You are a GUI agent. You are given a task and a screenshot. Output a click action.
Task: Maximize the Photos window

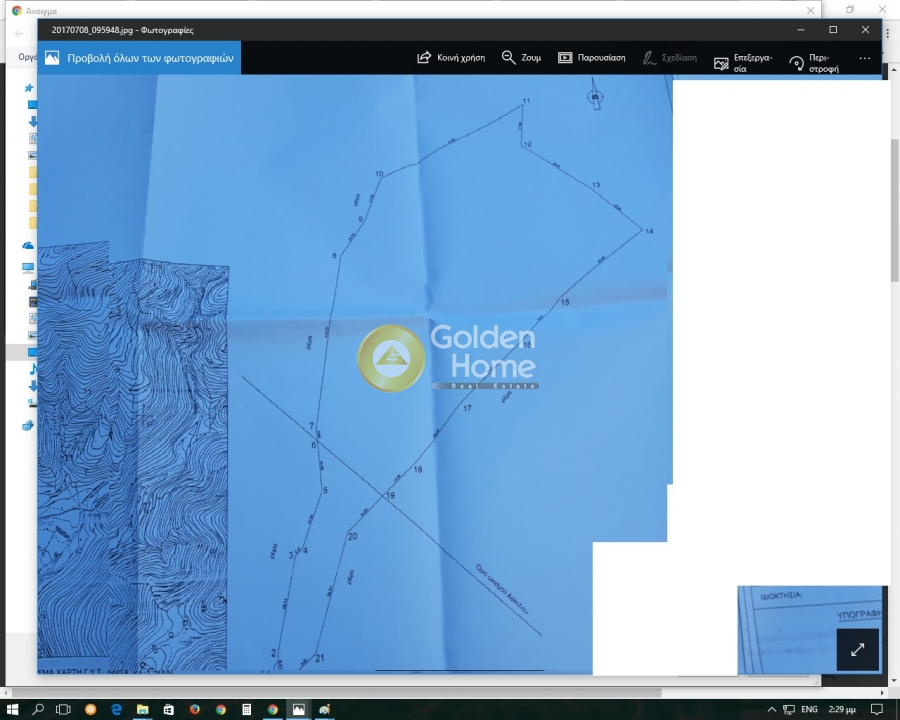[x=833, y=30]
